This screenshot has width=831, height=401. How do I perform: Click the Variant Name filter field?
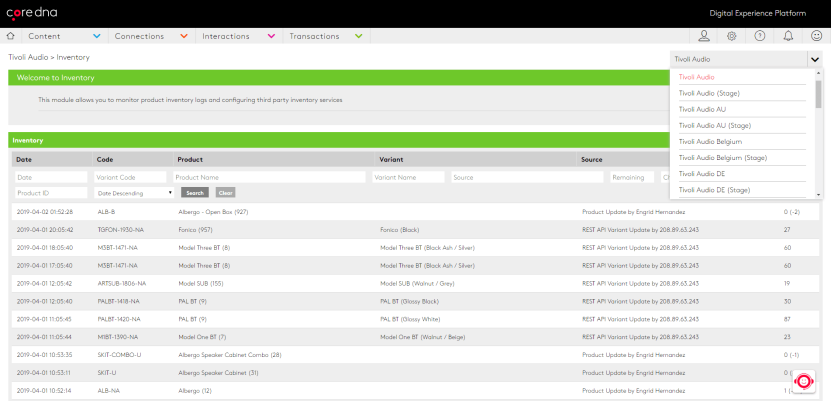click(408, 177)
